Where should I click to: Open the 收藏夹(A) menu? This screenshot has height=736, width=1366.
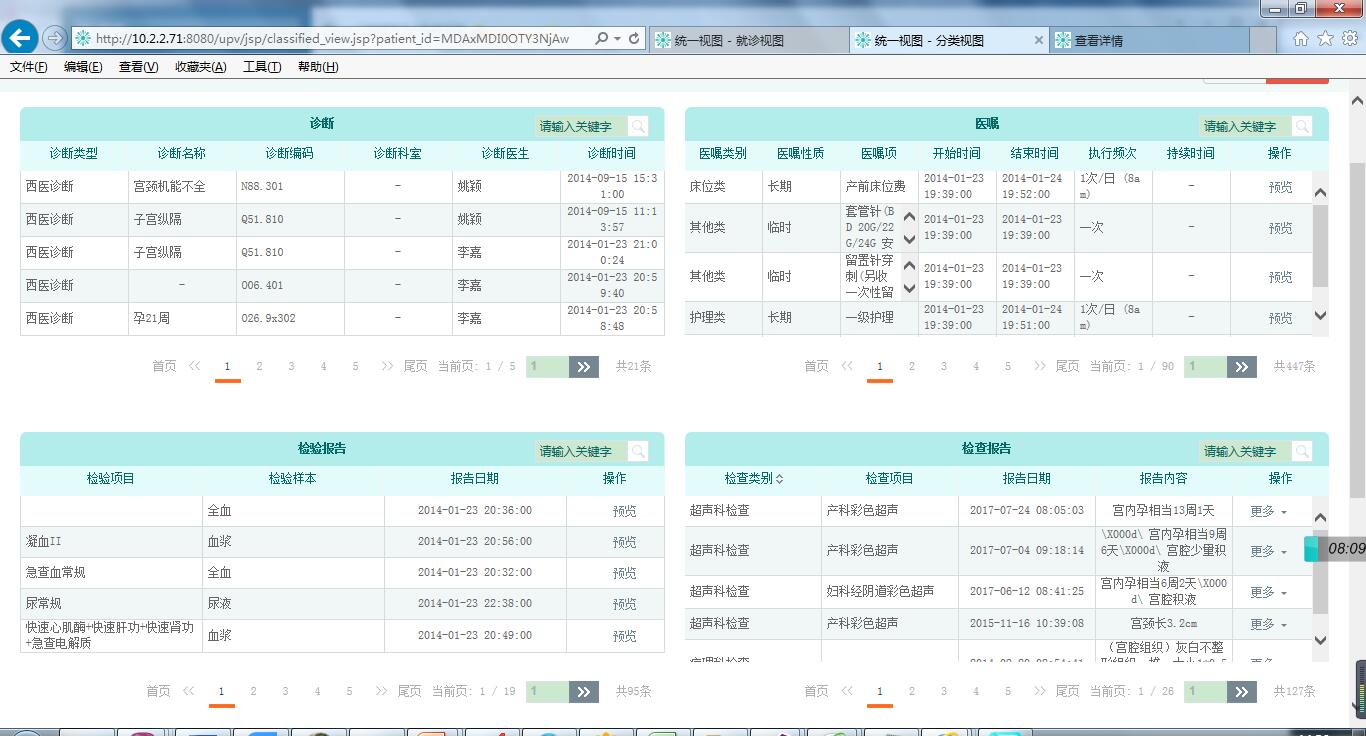200,67
